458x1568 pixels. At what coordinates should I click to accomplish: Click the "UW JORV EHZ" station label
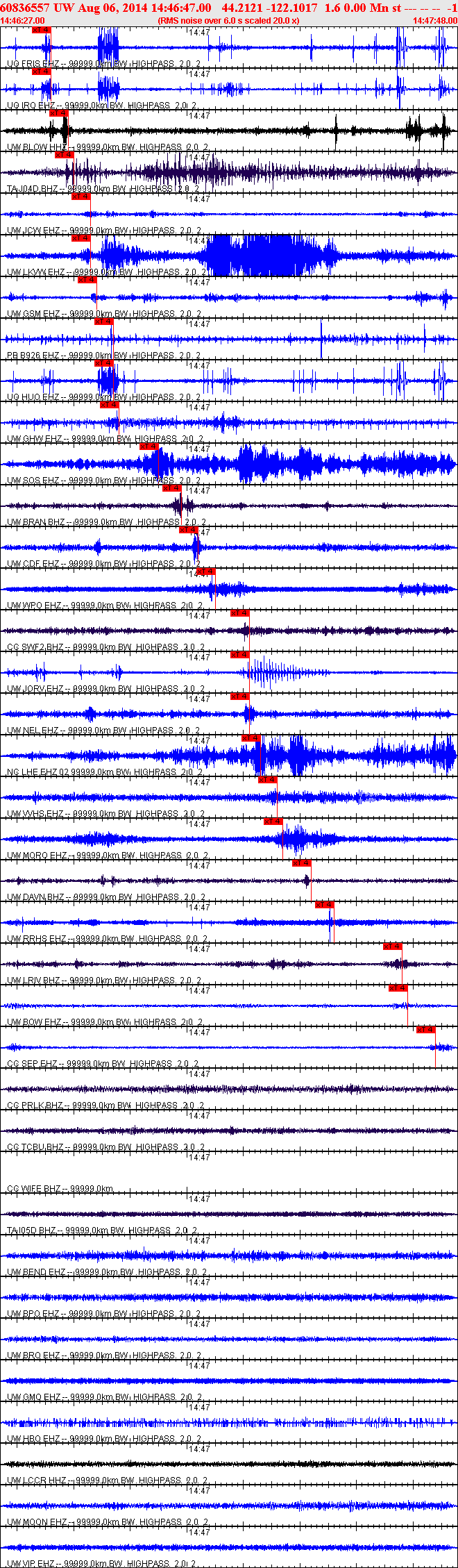pos(35,689)
